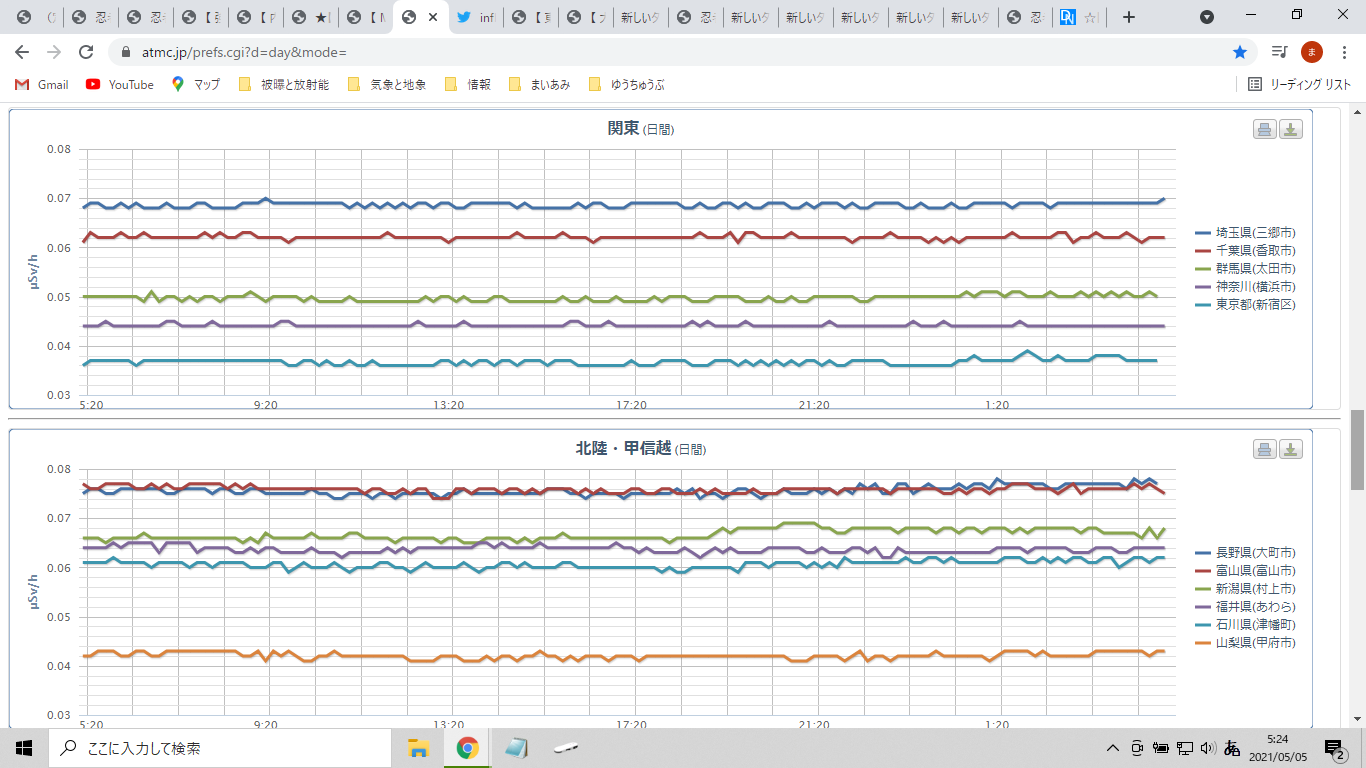Image resolution: width=1366 pixels, height=768 pixels.
Task: Toggle the 石川県(津幡町) series
Action: click(x=1245, y=625)
